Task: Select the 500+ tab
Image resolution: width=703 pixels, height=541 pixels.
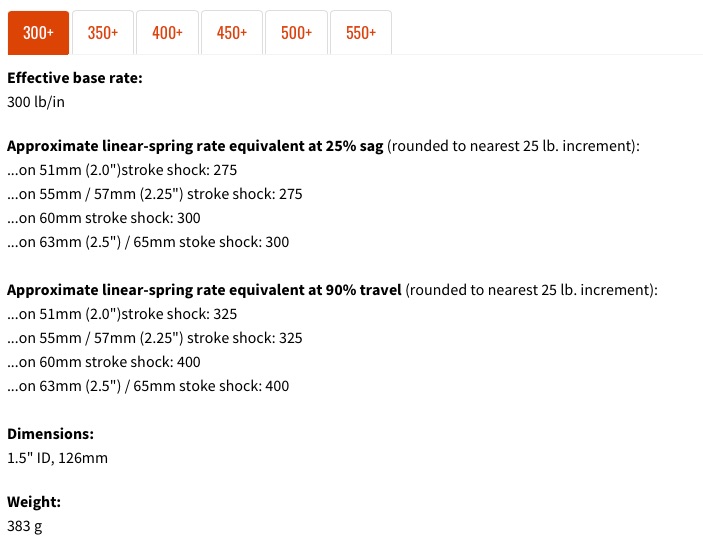Action: point(296,33)
